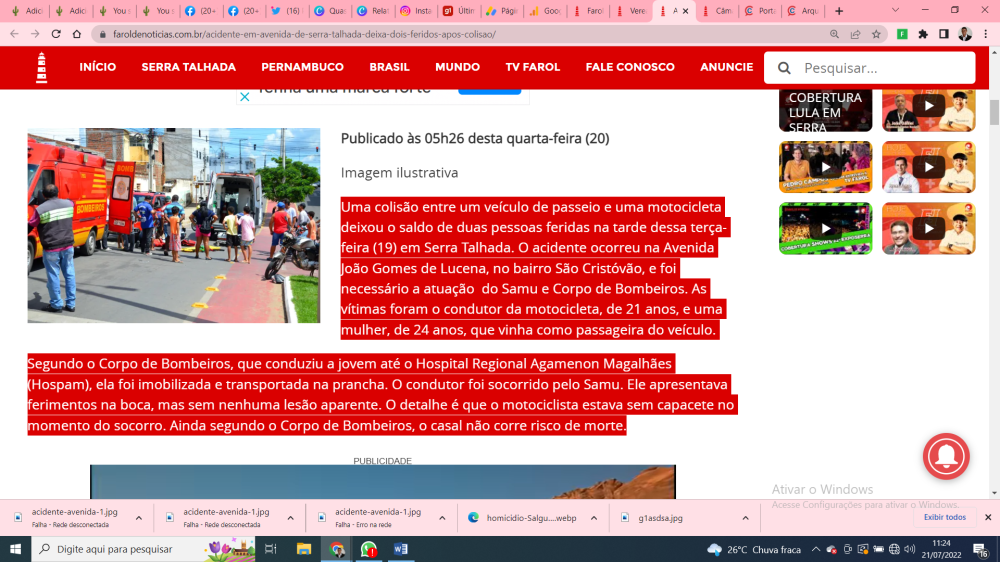Expand g1asdsa.jpg download options
Screen dimensions: 1000x562
coord(745,518)
